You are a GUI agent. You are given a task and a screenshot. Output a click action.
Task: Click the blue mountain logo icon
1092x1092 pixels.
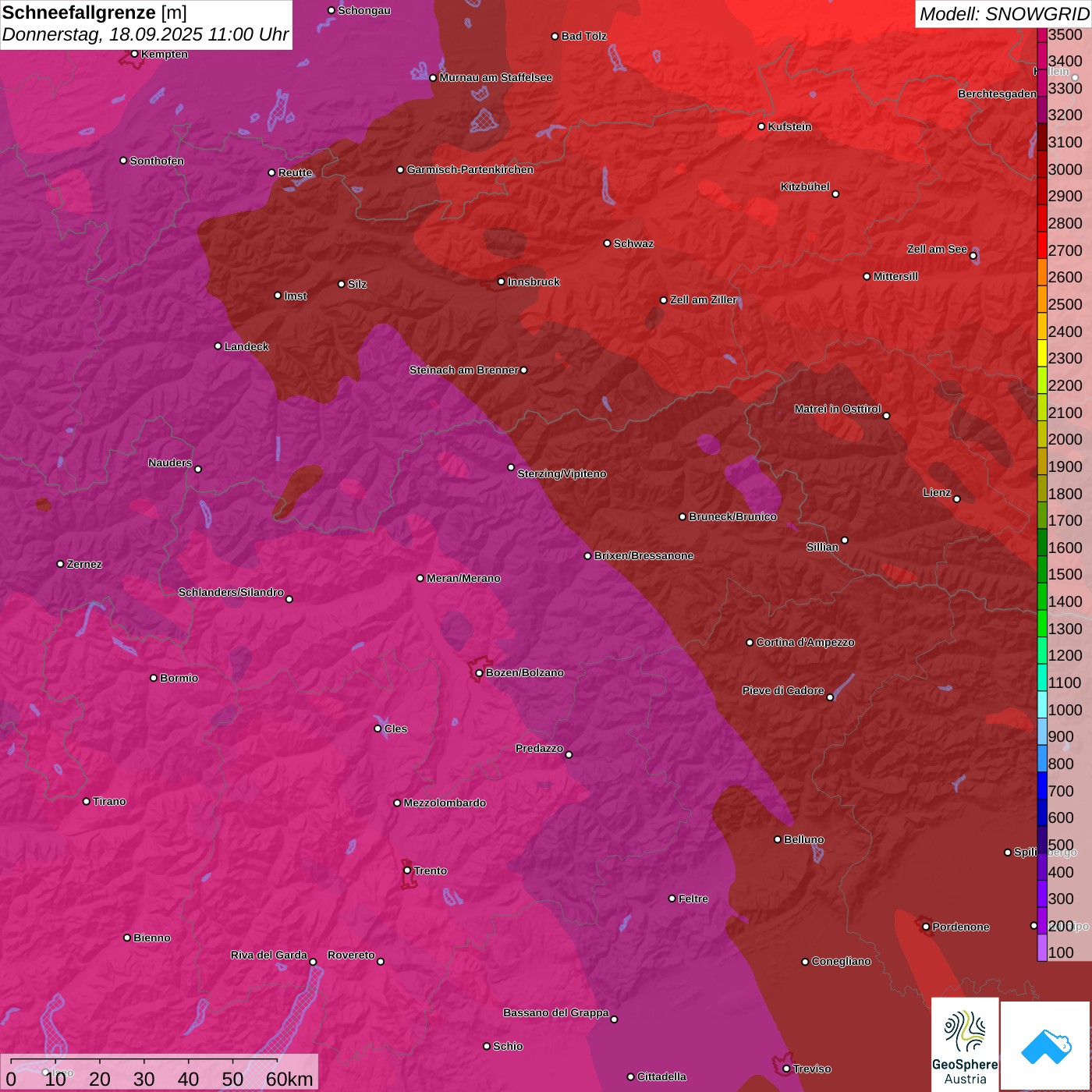tap(1046, 1047)
